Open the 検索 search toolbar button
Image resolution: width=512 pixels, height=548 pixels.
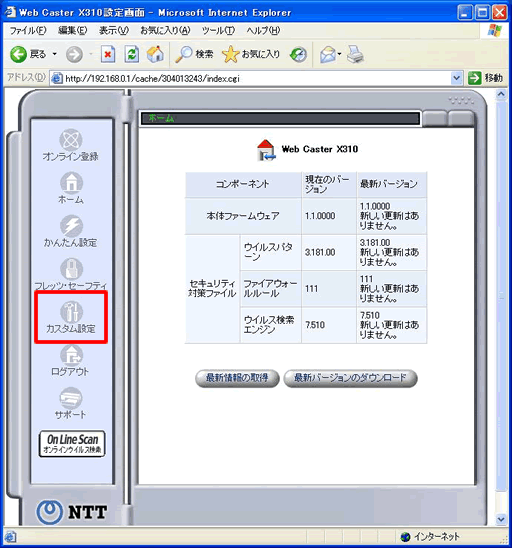click(194, 55)
